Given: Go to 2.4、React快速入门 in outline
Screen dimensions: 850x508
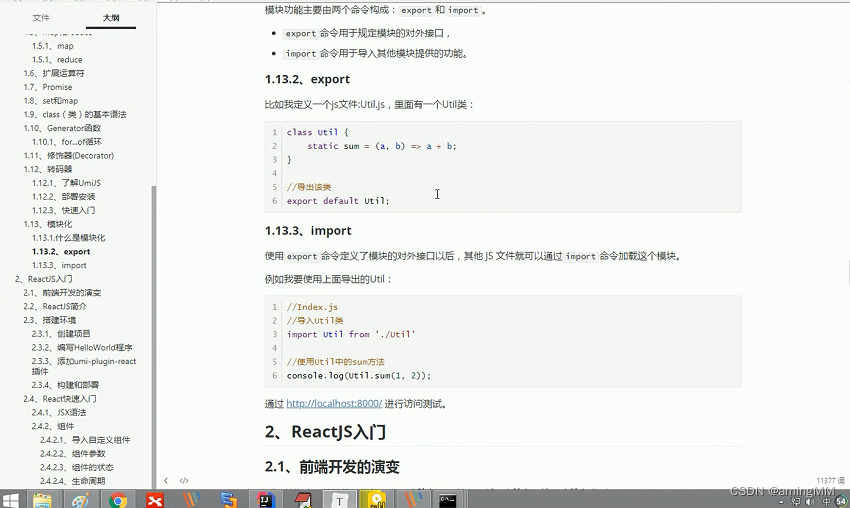Looking at the screenshot, I should point(60,398).
